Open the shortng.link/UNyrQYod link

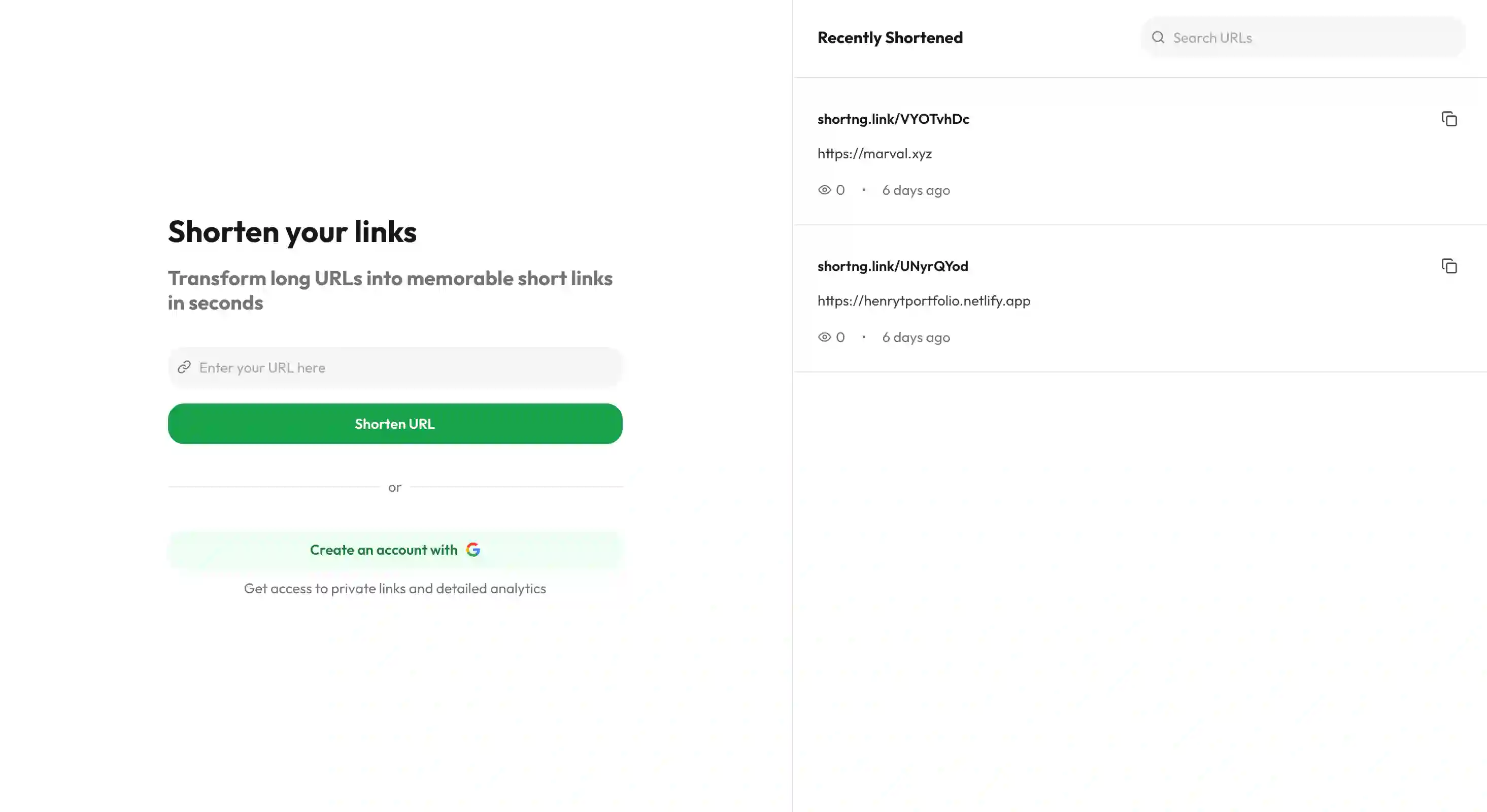892,266
